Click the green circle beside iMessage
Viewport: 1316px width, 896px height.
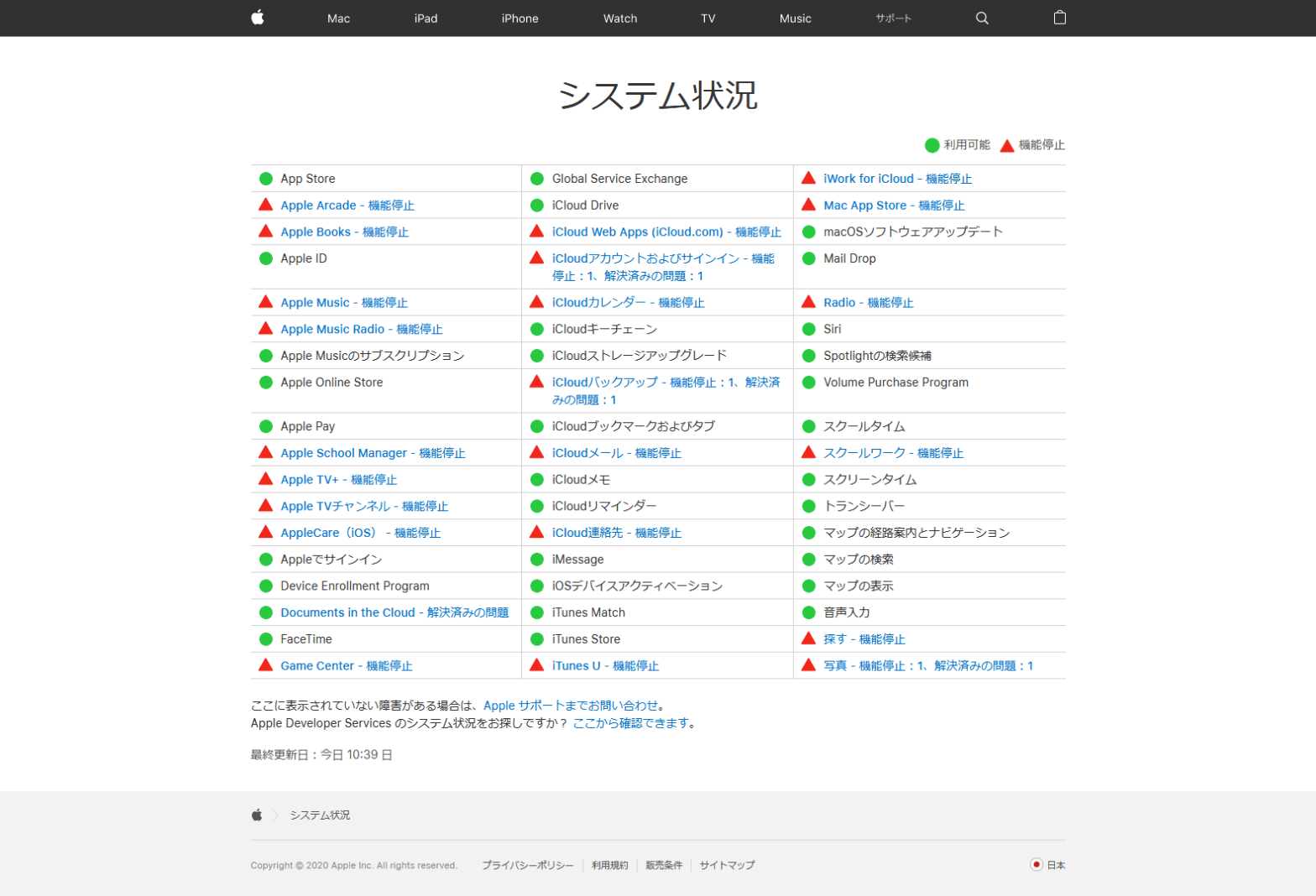[537, 560]
